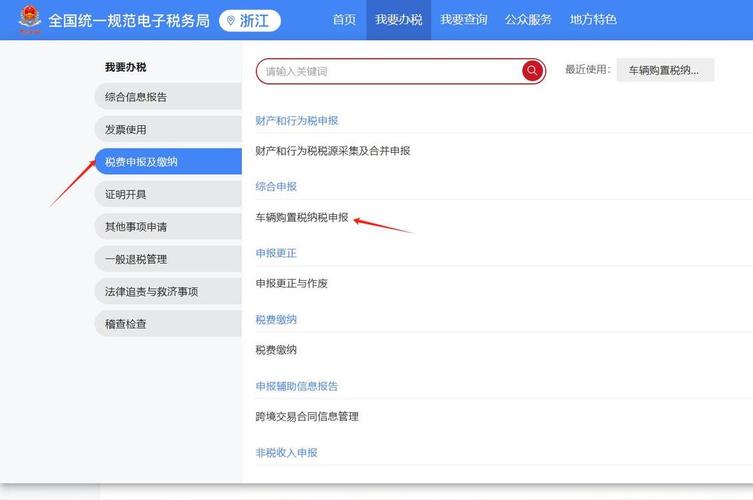Screen dimensions: 753x500
Task: Go to the 首页 tab
Action: point(344,19)
